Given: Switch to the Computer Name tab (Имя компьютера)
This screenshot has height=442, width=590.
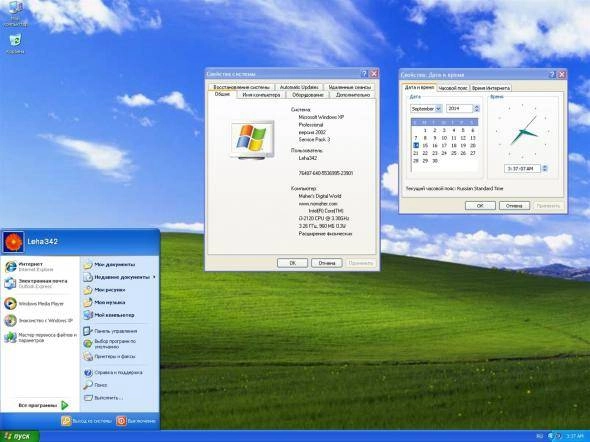Looking at the screenshot, I should [x=261, y=95].
